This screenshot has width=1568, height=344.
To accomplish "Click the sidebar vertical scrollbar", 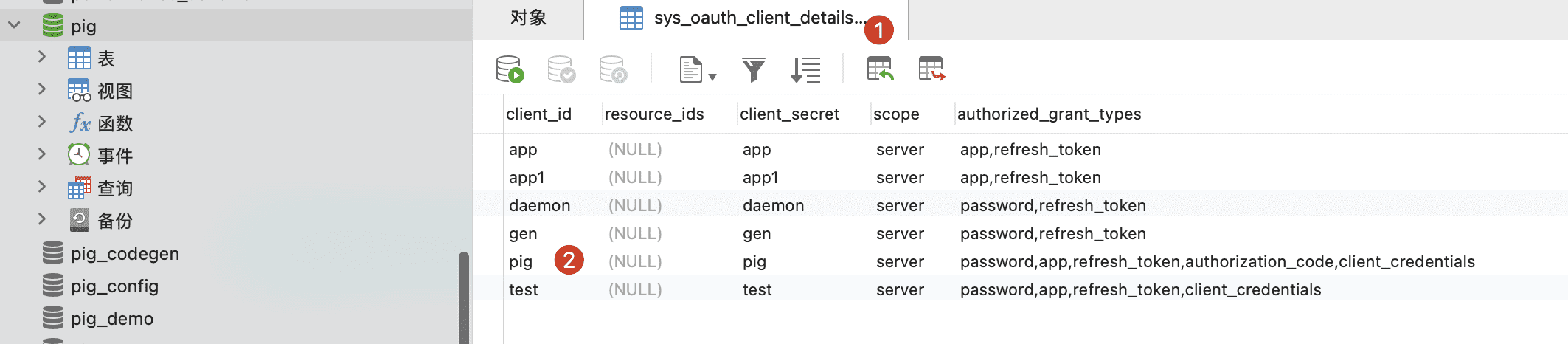I will (x=463, y=295).
